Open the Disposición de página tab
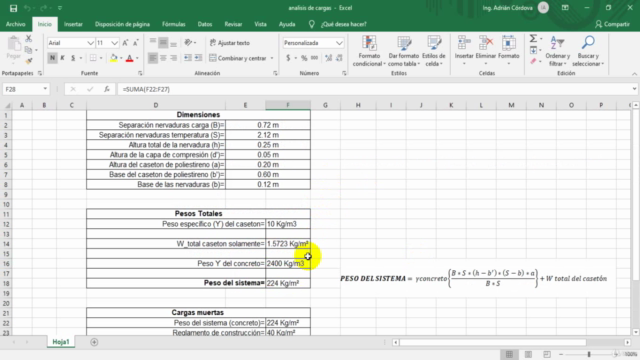 tap(122, 24)
